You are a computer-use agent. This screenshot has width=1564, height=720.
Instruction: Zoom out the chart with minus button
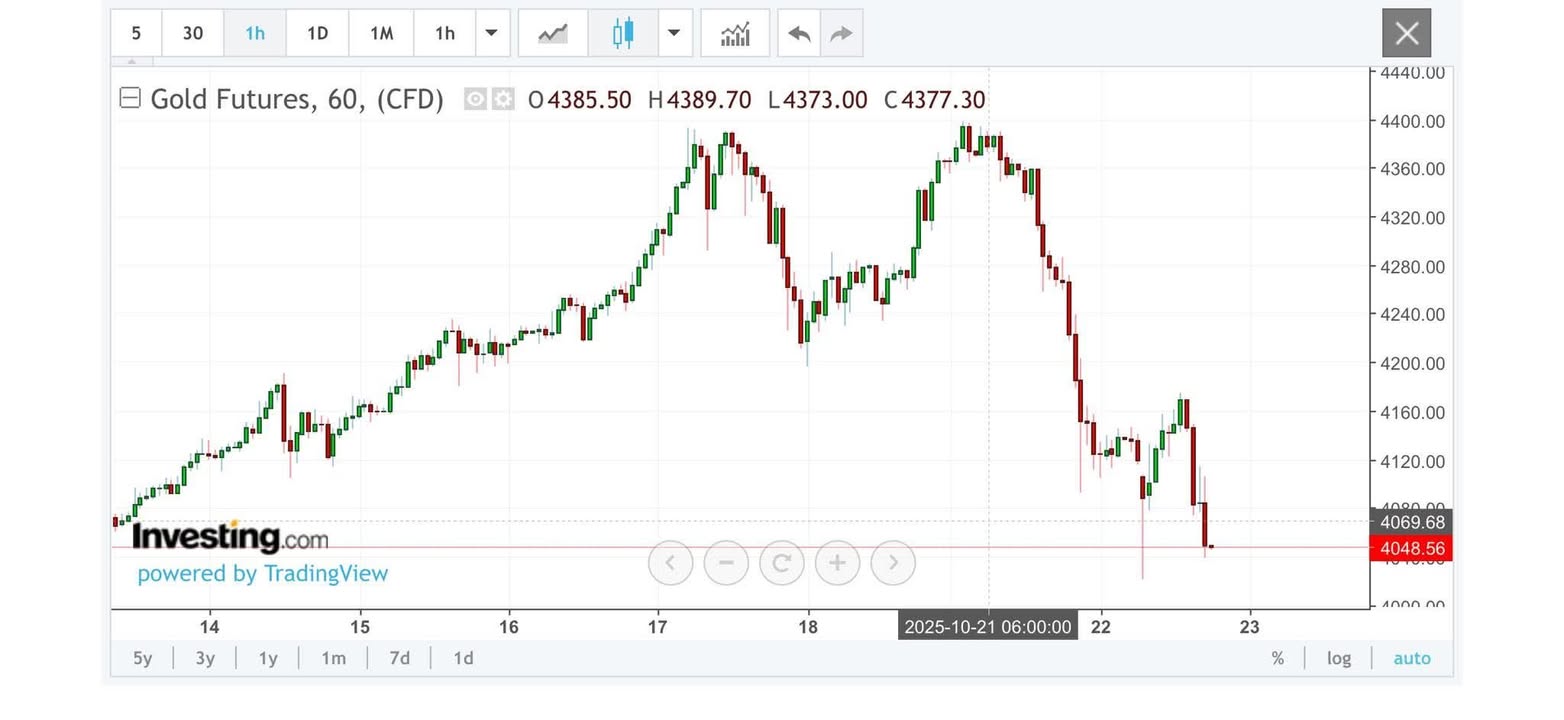click(x=726, y=563)
